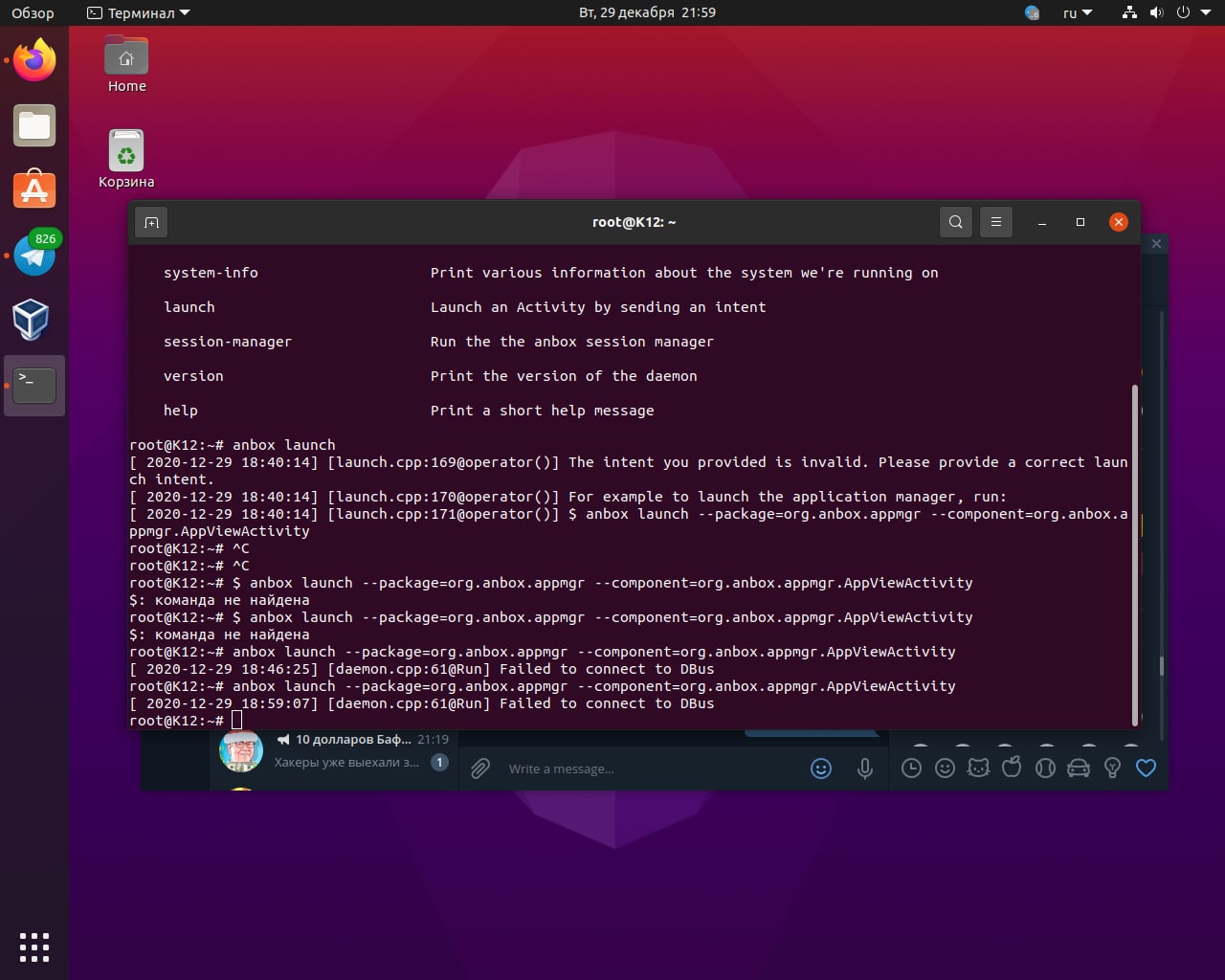Select the symbols heart emoji category
1225x980 pixels.
click(1146, 768)
